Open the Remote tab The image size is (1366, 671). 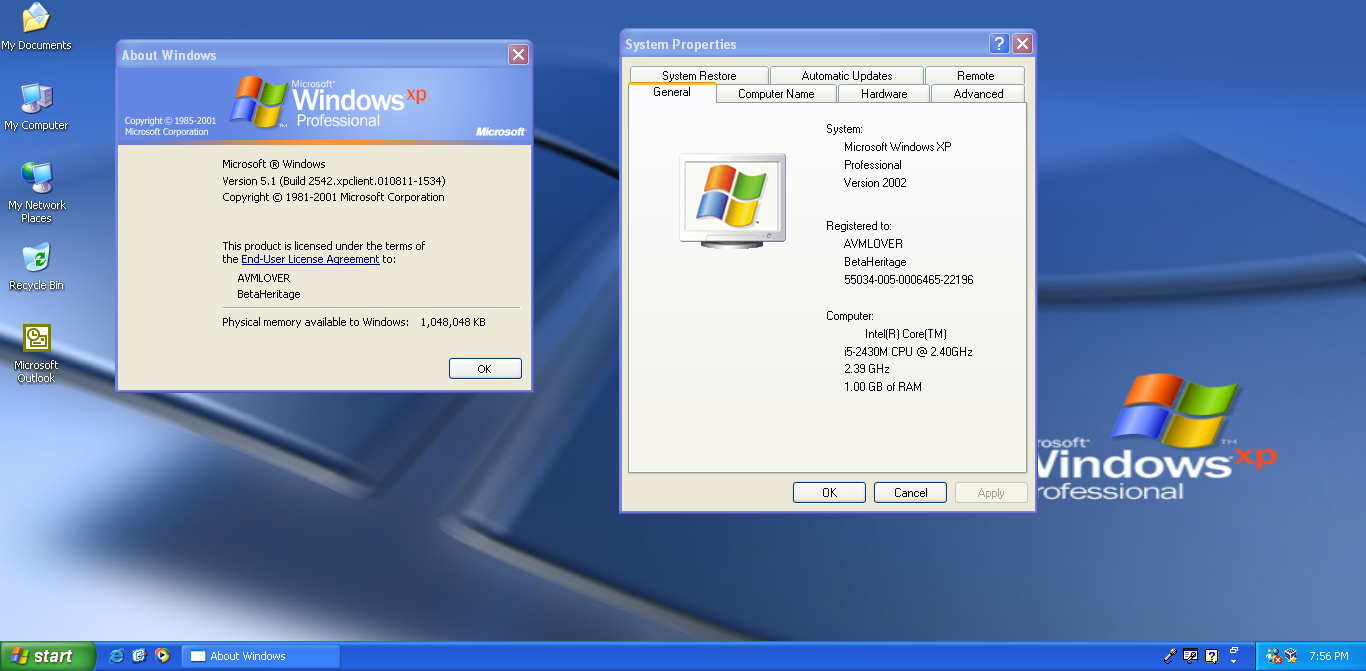coord(975,76)
